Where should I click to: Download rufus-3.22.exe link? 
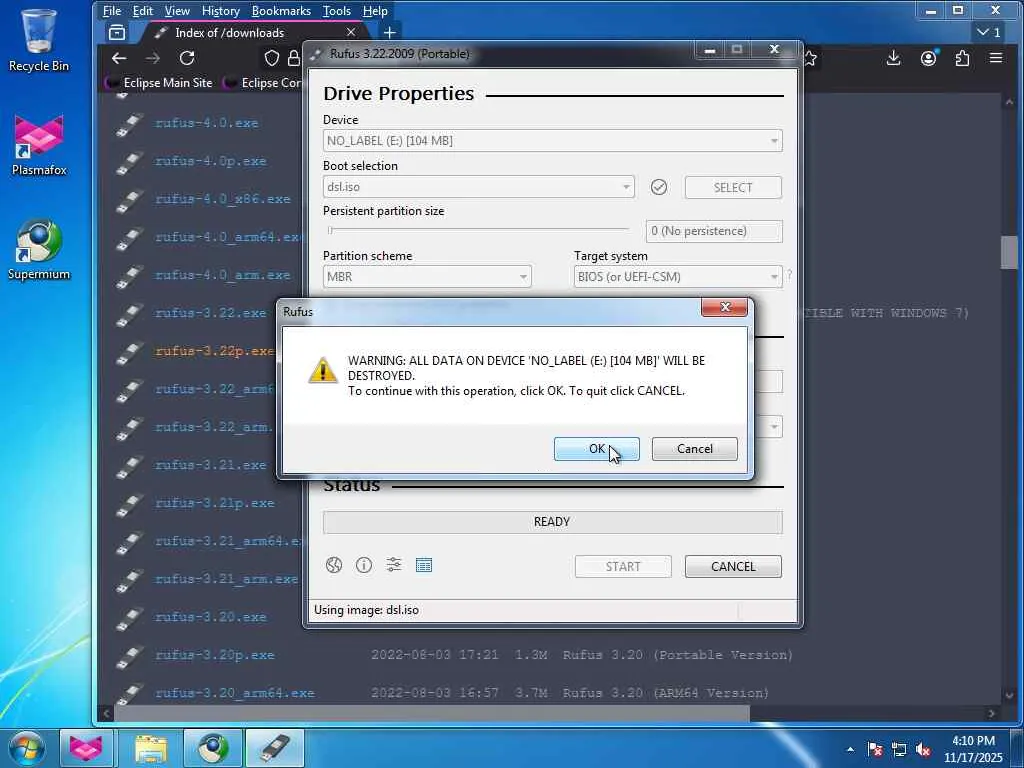[x=210, y=313]
